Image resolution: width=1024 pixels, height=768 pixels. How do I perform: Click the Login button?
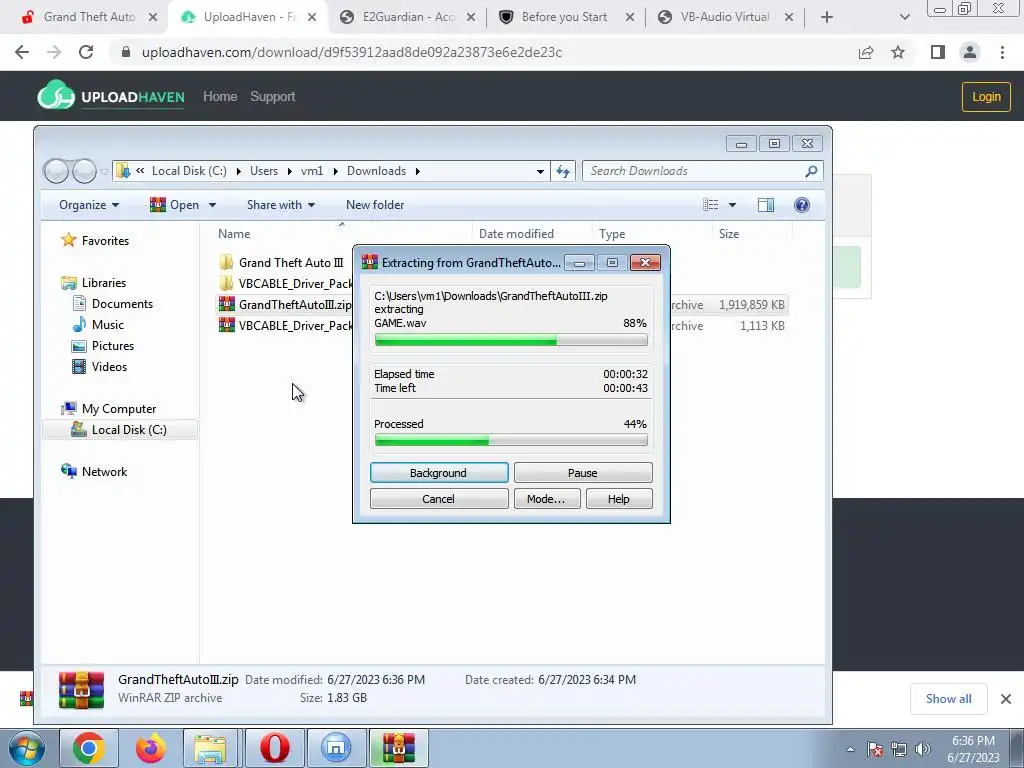(986, 97)
